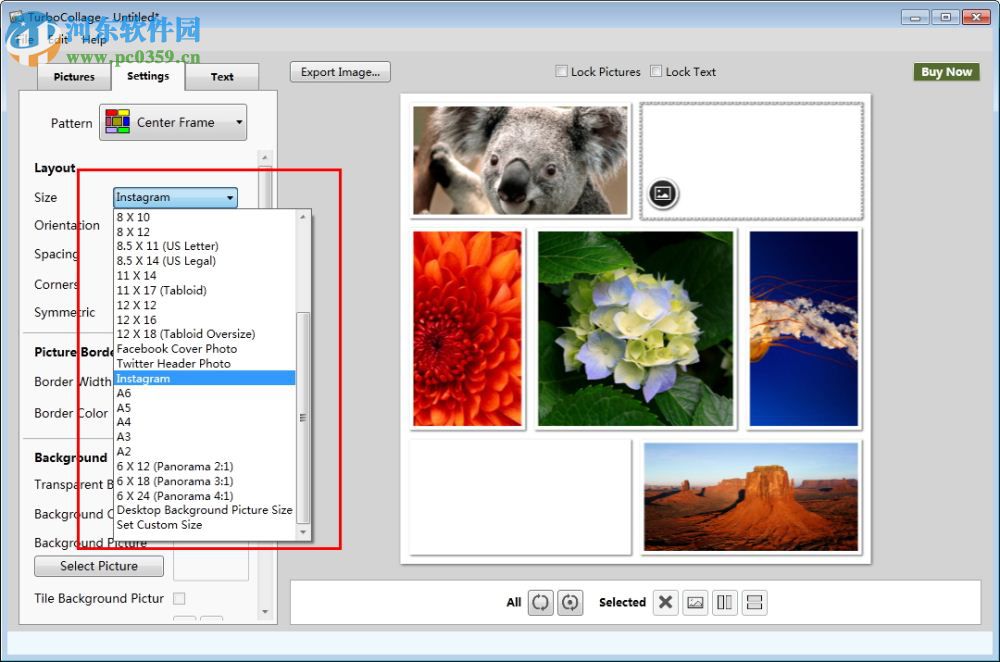This screenshot has height=662, width=1000.
Task: Toggle the Lock Text checkbox
Action: pos(656,72)
